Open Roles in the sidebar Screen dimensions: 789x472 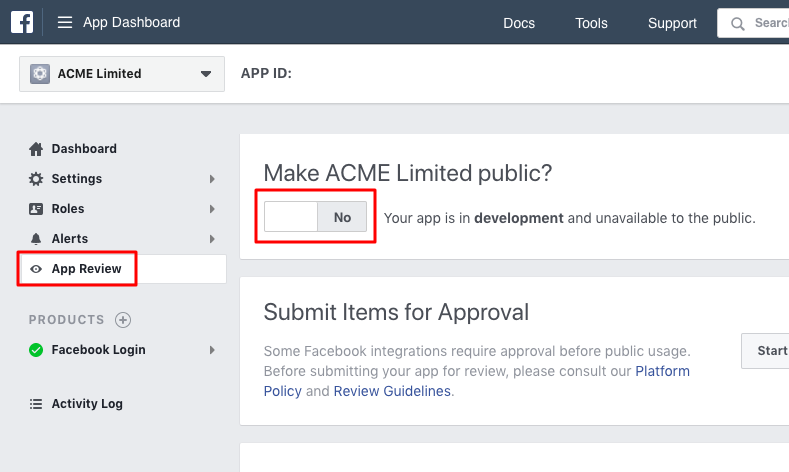point(68,209)
